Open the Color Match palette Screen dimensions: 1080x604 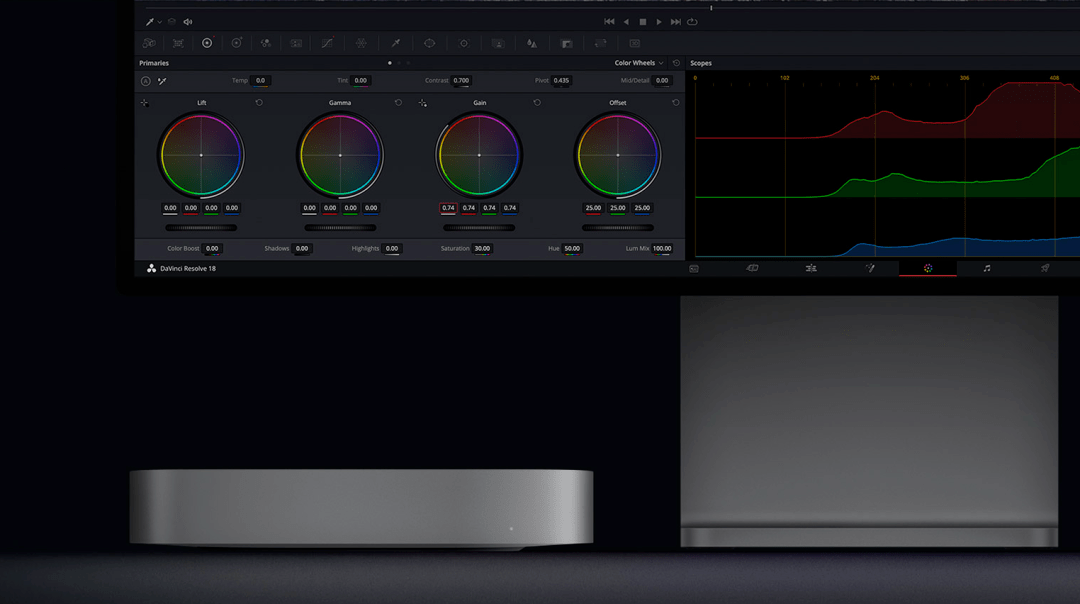point(178,43)
